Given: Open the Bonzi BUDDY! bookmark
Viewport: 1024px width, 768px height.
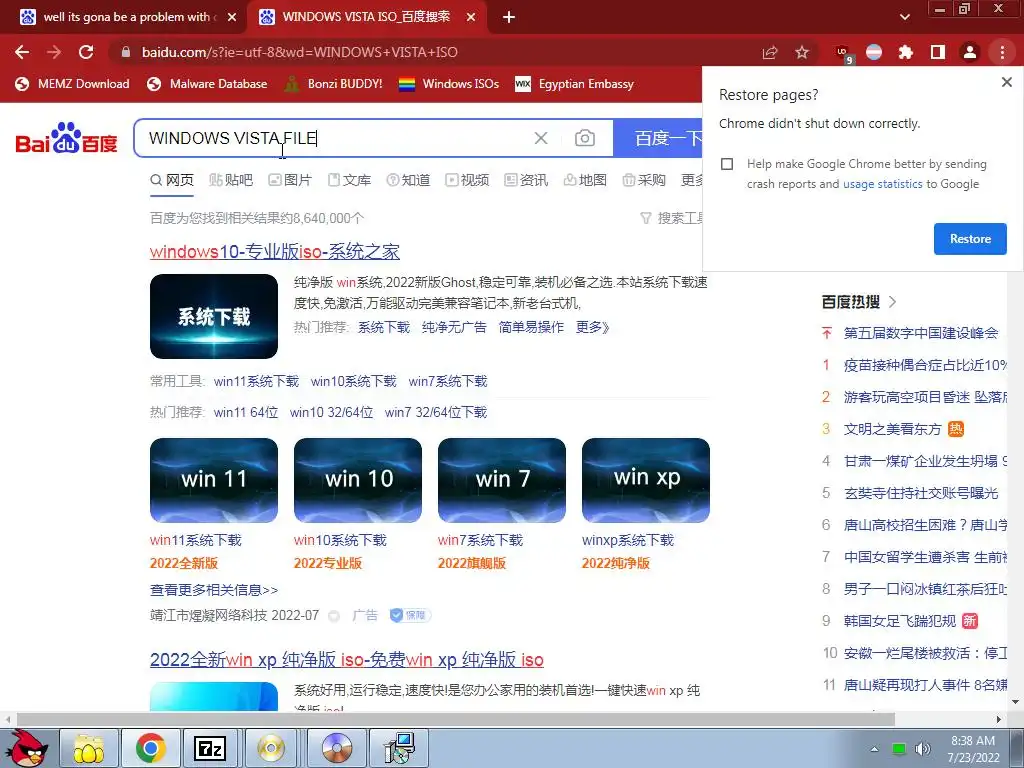Looking at the screenshot, I should [x=334, y=84].
